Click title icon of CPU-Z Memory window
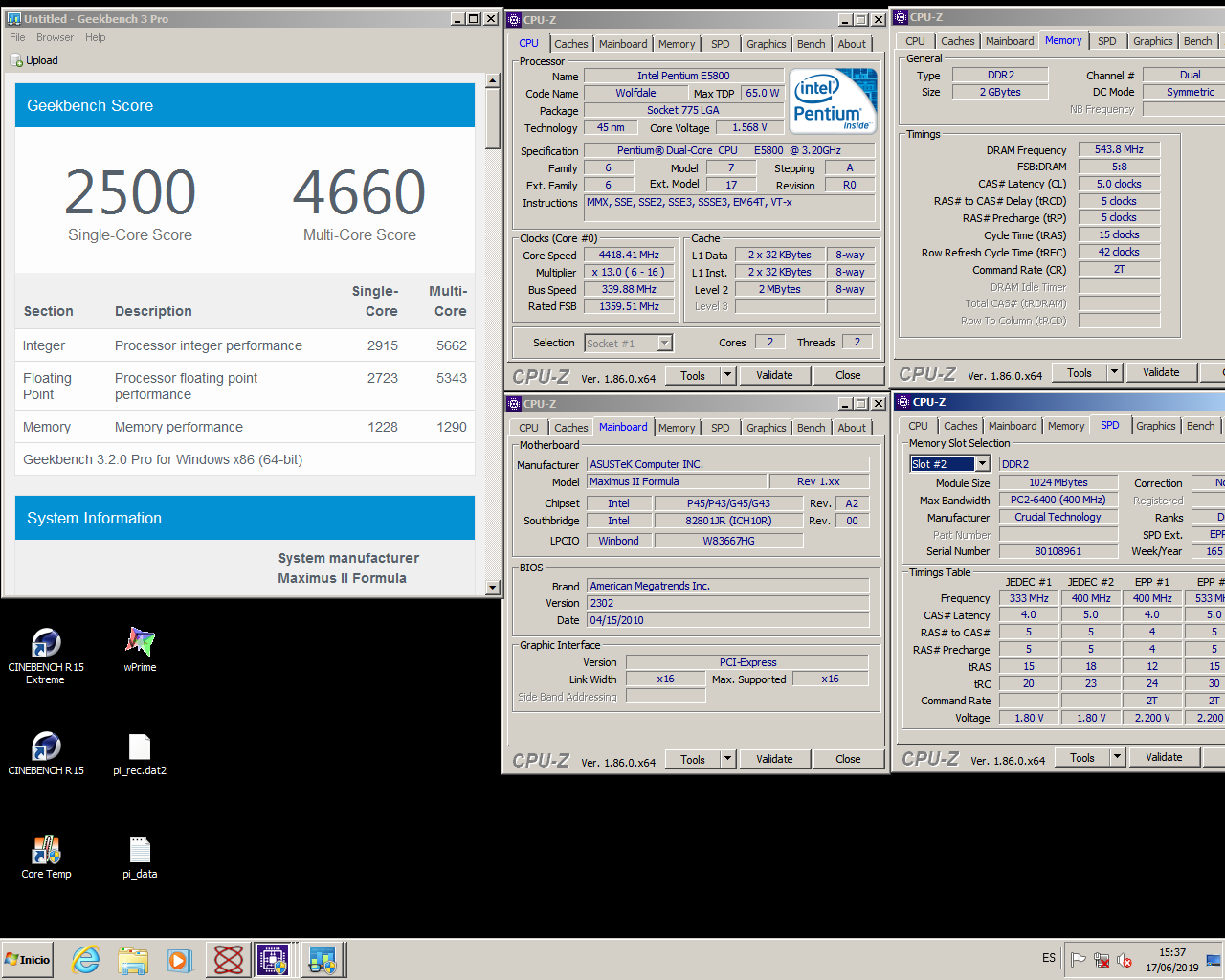The height and width of the screenshot is (980, 1225). click(901, 16)
